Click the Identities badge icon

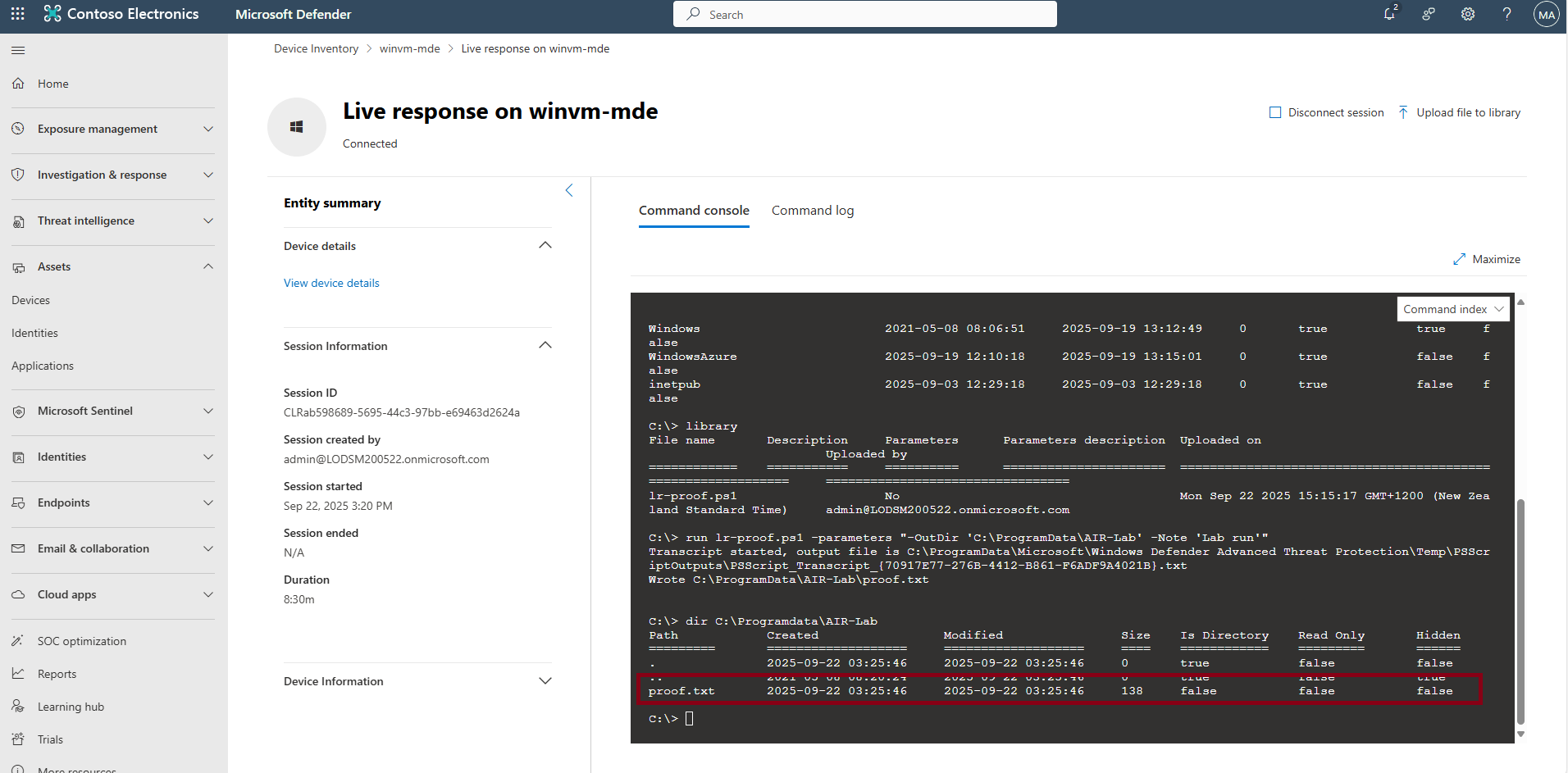(18, 457)
